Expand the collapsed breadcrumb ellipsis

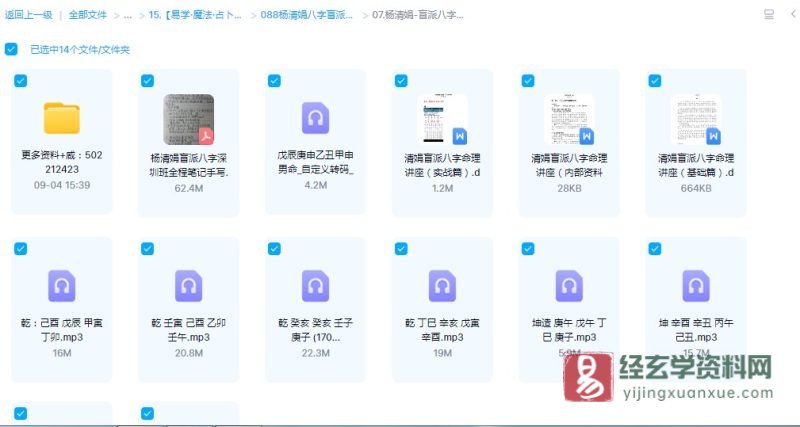(127, 16)
